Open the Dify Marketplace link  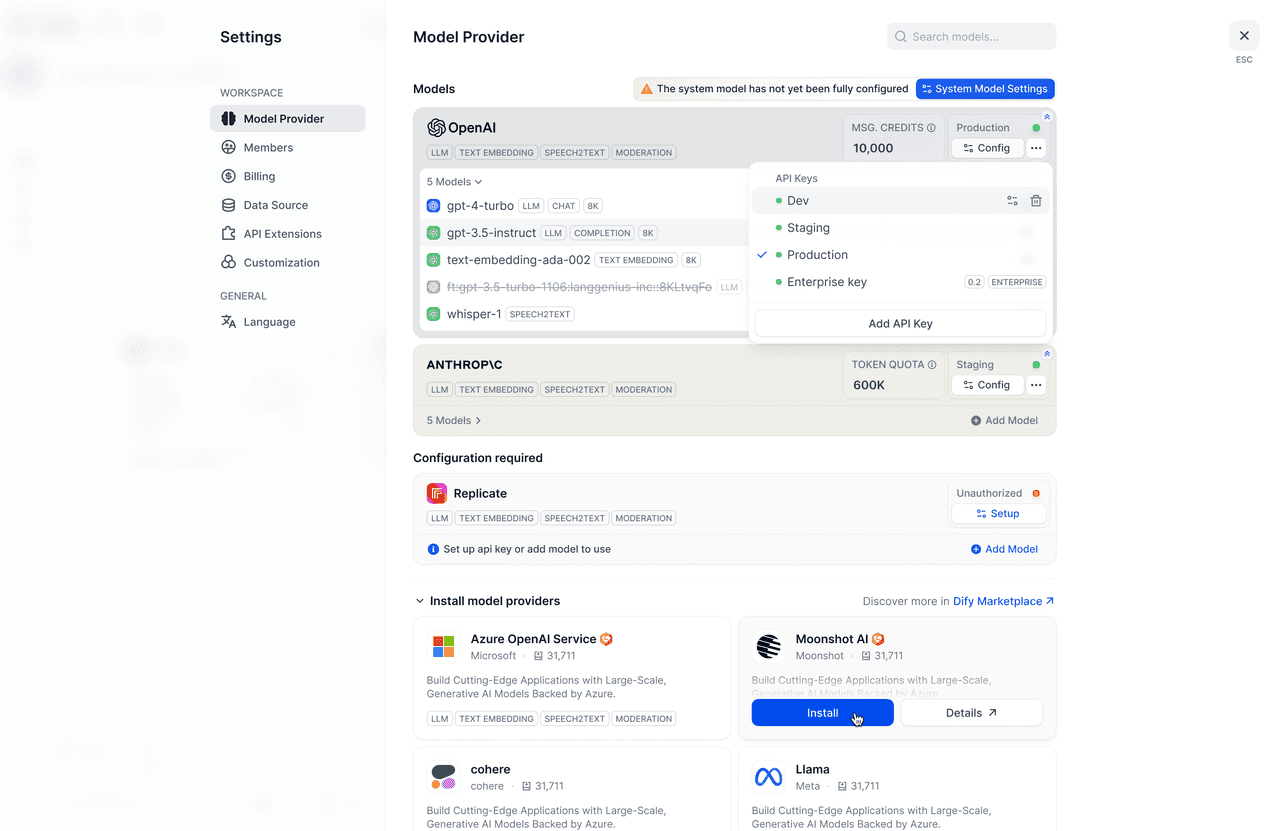click(1003, 602)
